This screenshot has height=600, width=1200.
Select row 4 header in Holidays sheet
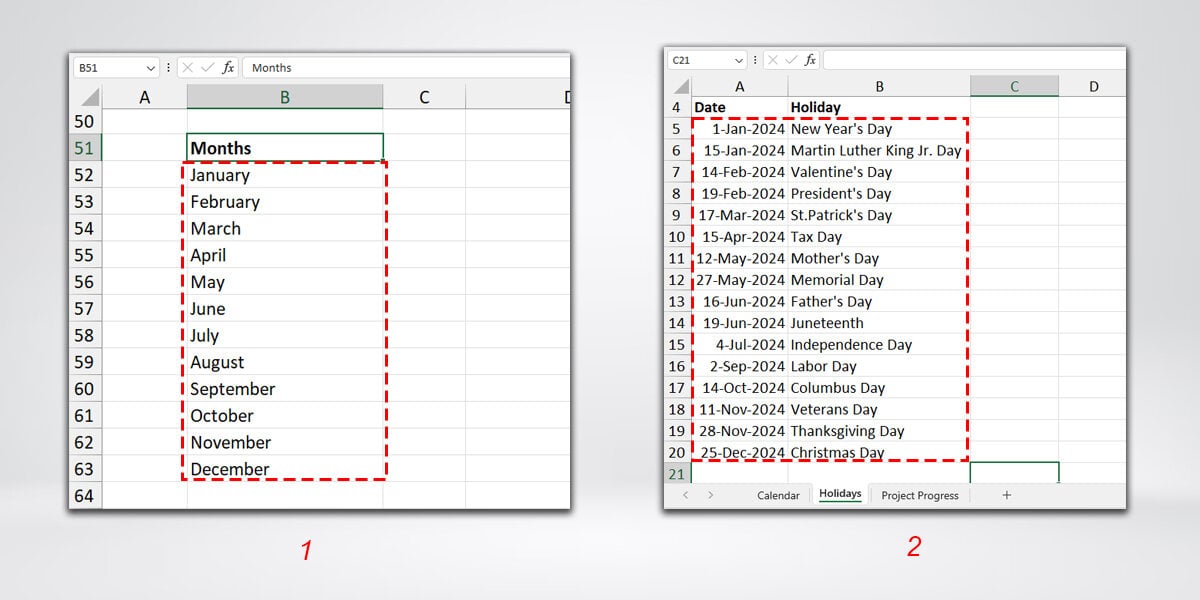click(x=677, y=108)
